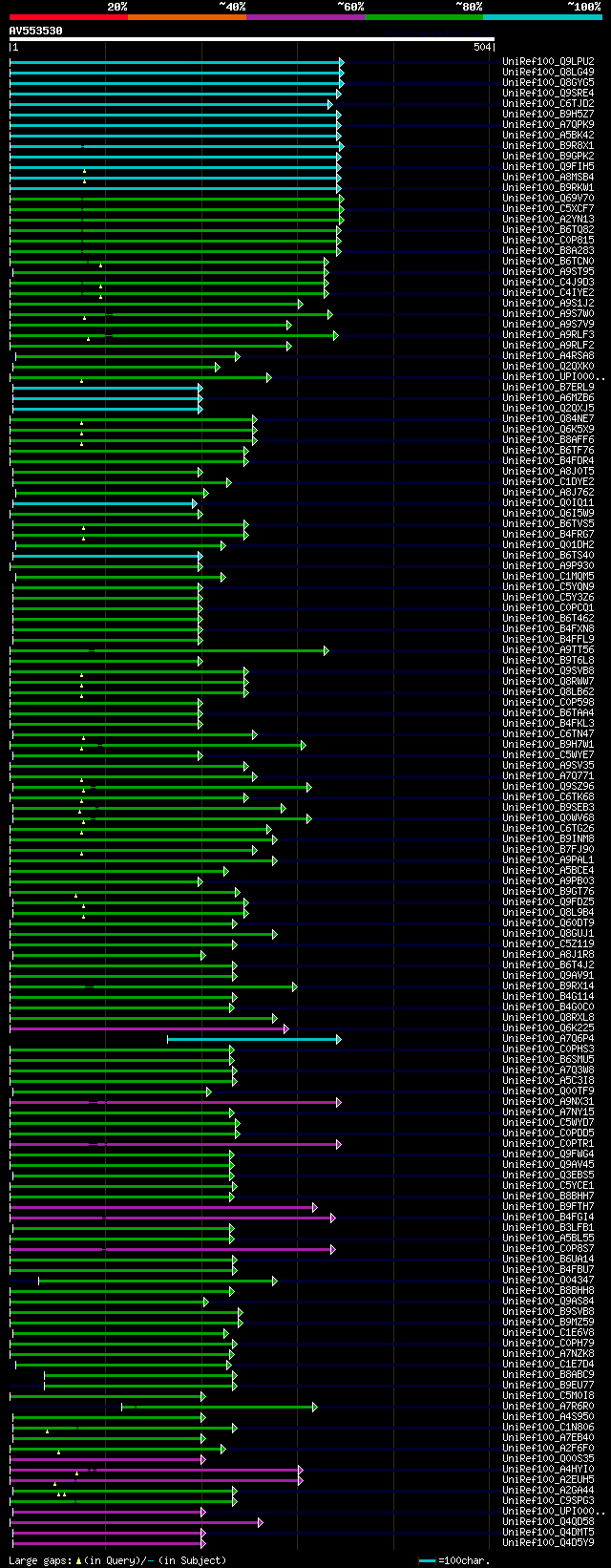Open hit UniRef100_C6TJD2

[x=548, y=103]
